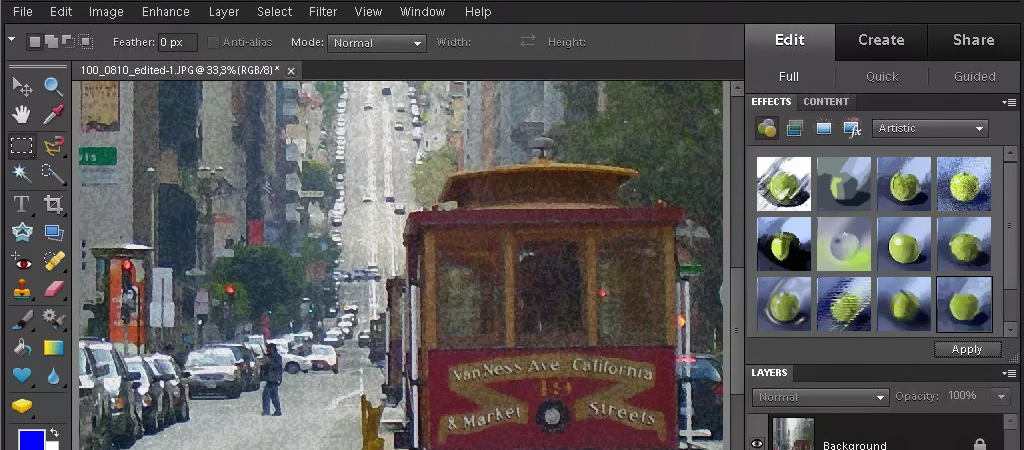The image size is (1024, 450).
Task: Select the Clone Stamp tool
Action: pos(22,289)
